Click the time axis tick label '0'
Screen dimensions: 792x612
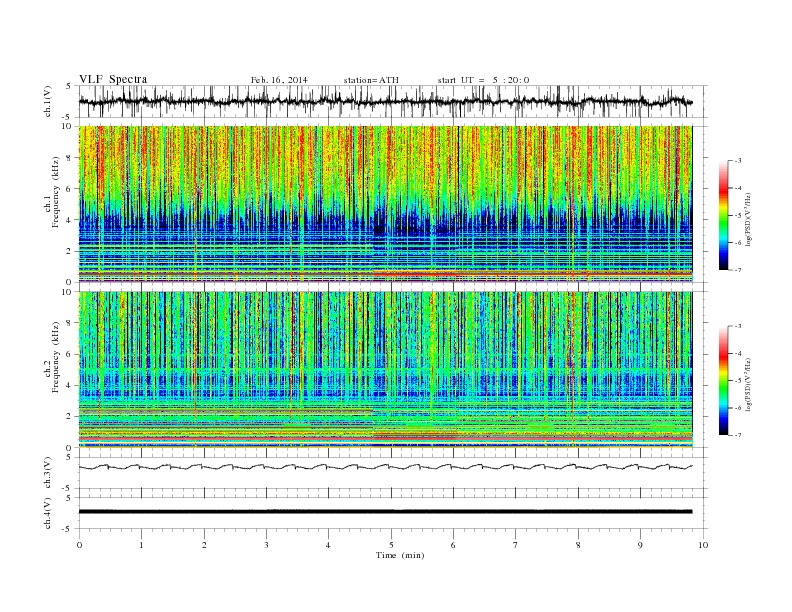pyautogui.click(x=79, y=545)
